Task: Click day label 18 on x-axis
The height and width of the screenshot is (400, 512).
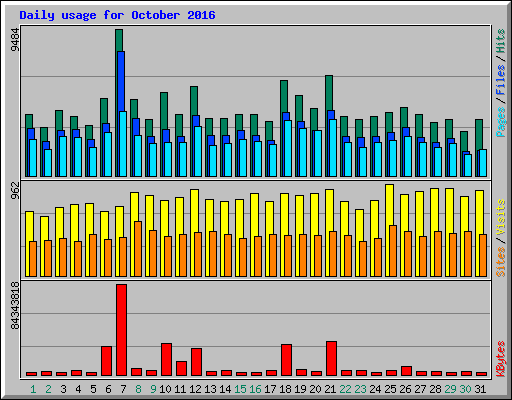Action: pos(285,389)
